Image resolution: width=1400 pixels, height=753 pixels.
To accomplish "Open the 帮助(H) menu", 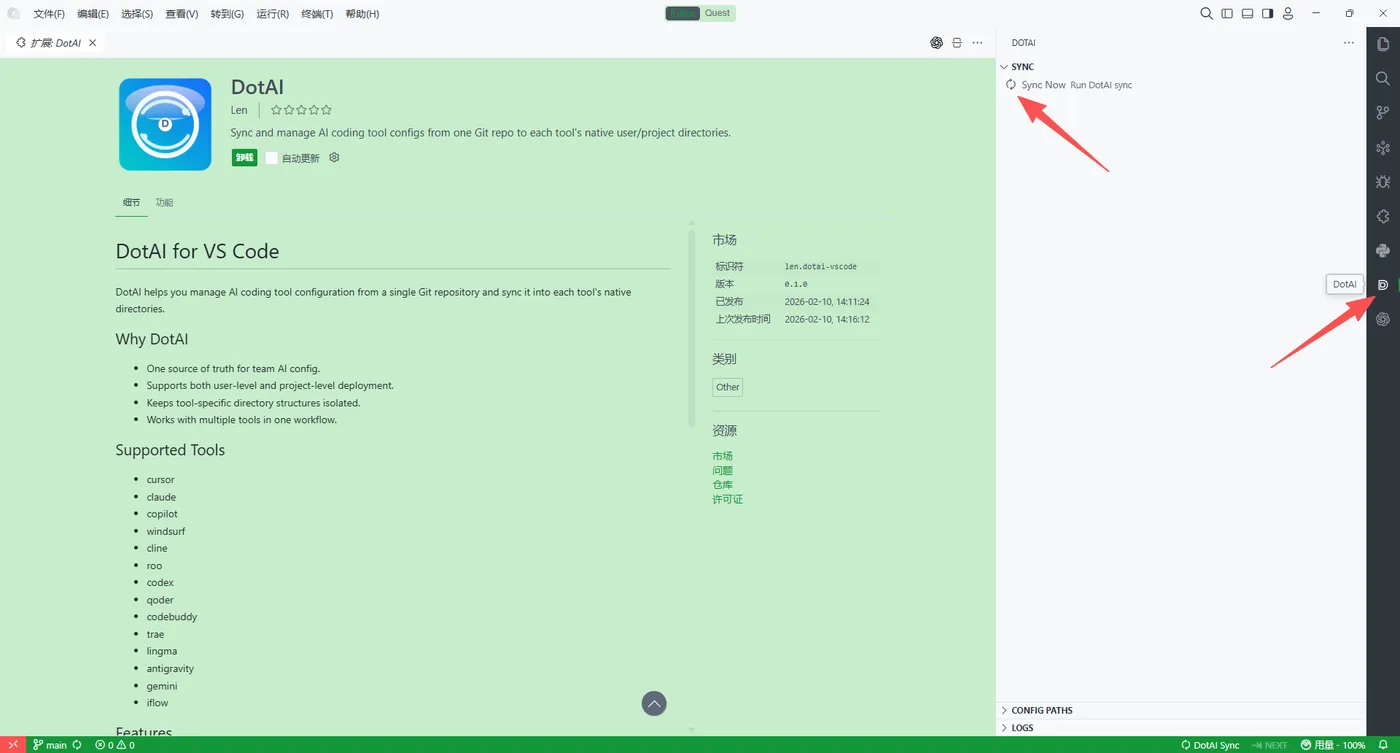I will click(362, 14).
